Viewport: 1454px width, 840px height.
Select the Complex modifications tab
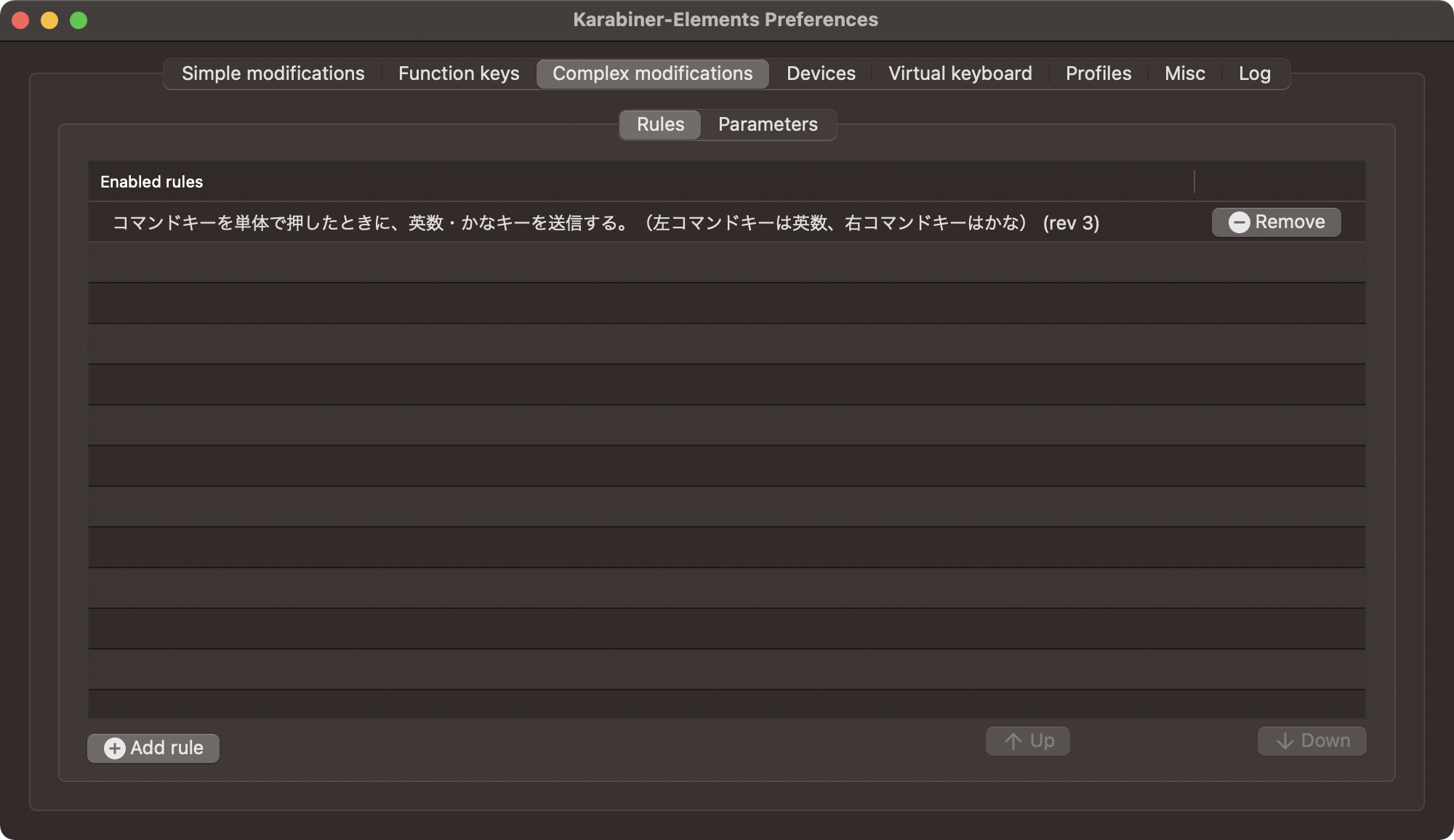coord(652,73)
